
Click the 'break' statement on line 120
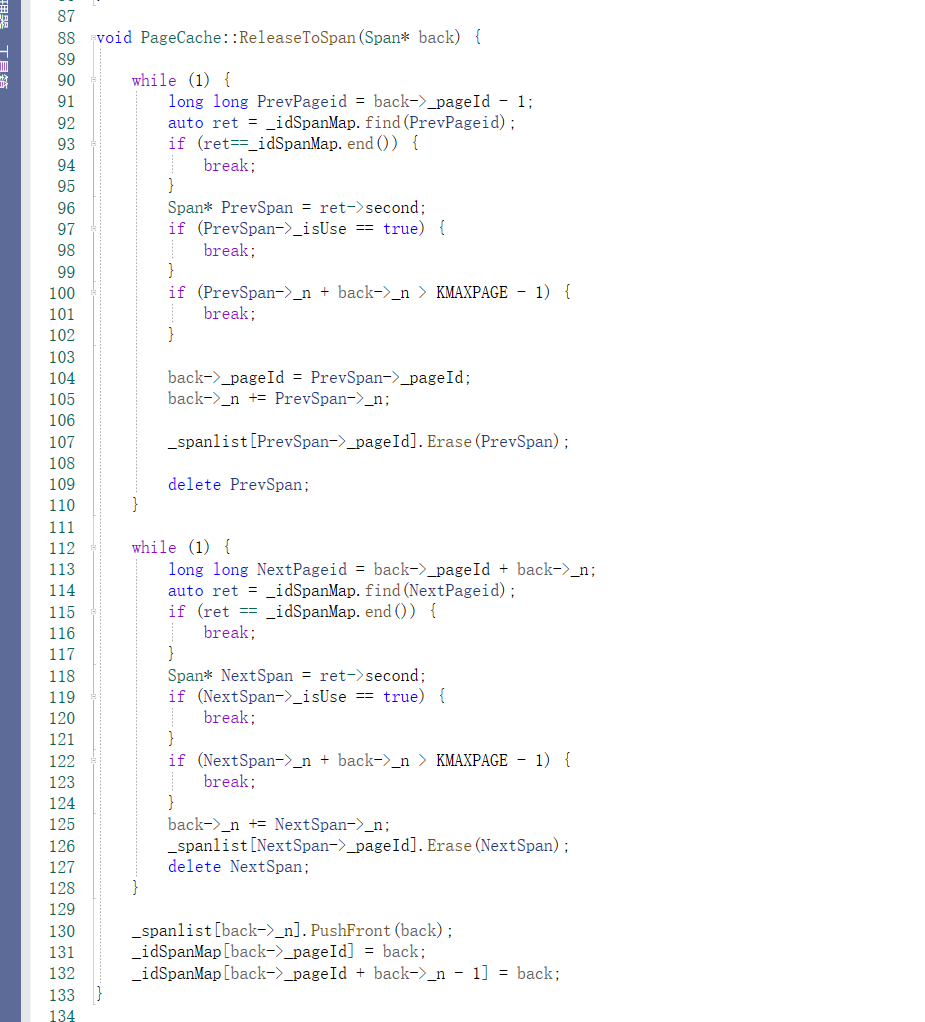coord(226,718)
